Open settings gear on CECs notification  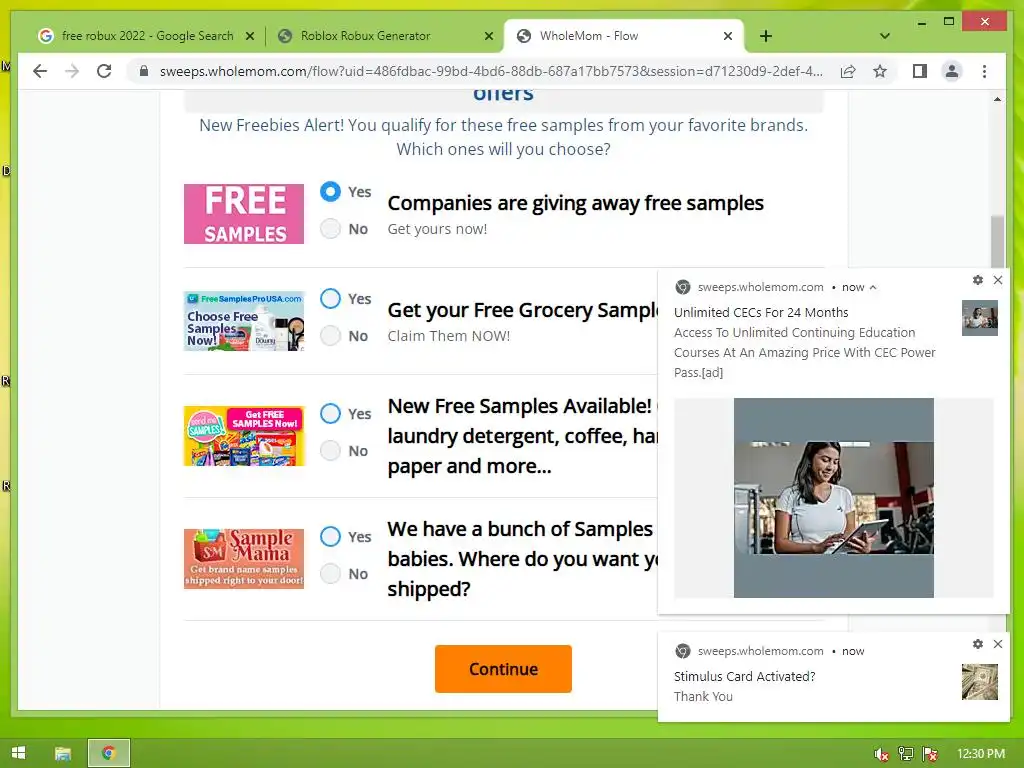click(x=978, y=280)
